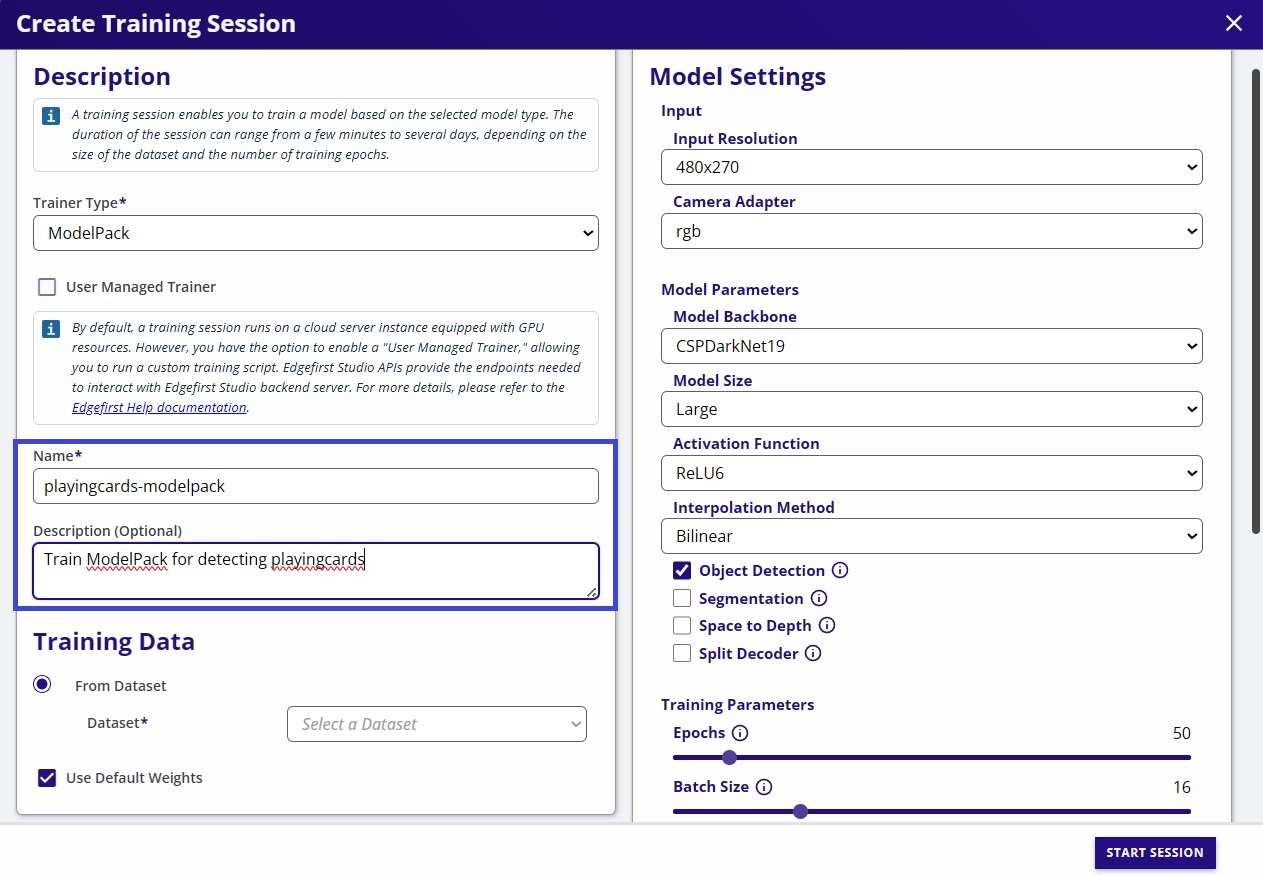Enable the Segmentation checkbox
This screenshot has width=1263, height=876.
pos(682,599)
